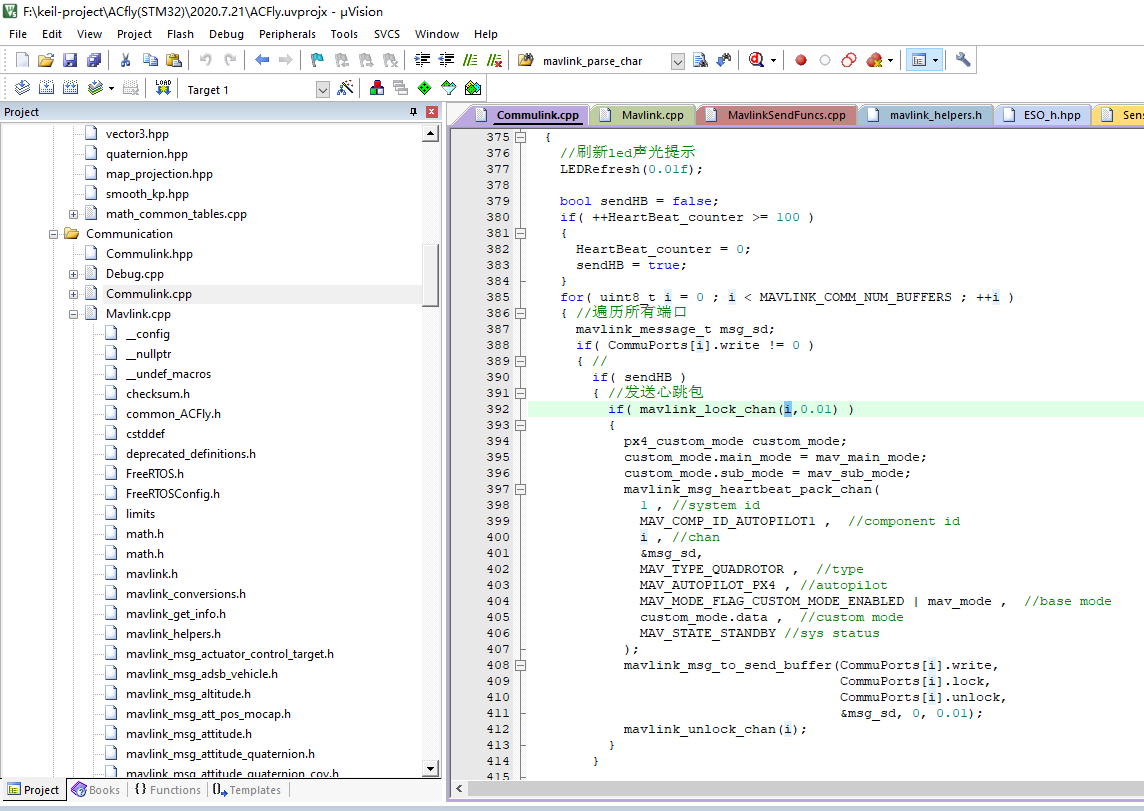1144x811 pixels.
Task: Insert breakpoint red circle icon
Action: 800,61
